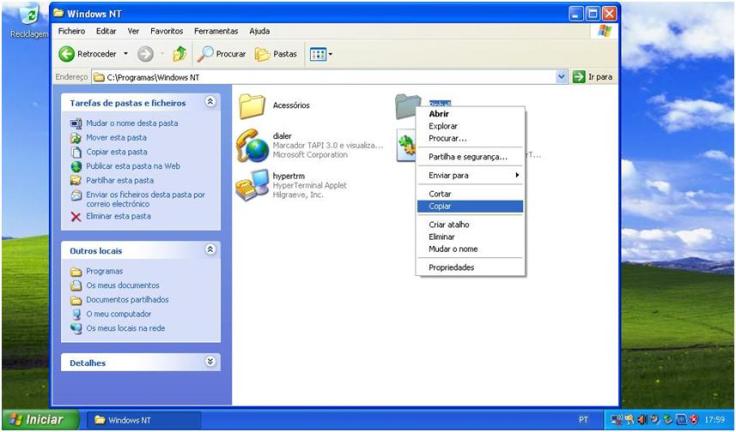736x432 pixels.
Task: Click the up-one-folder toolbar icon
Action: pyautogui.click(x=180, y=54)
